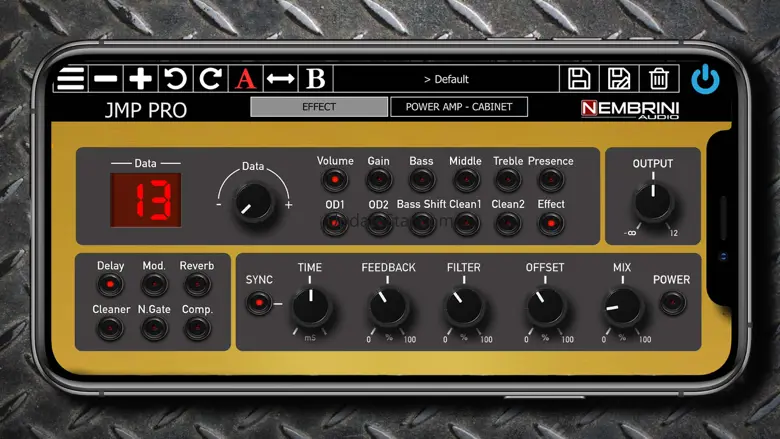Select the A preset slot
The image size is (780, 439).
pyautogui.click(x=245, y=79)
